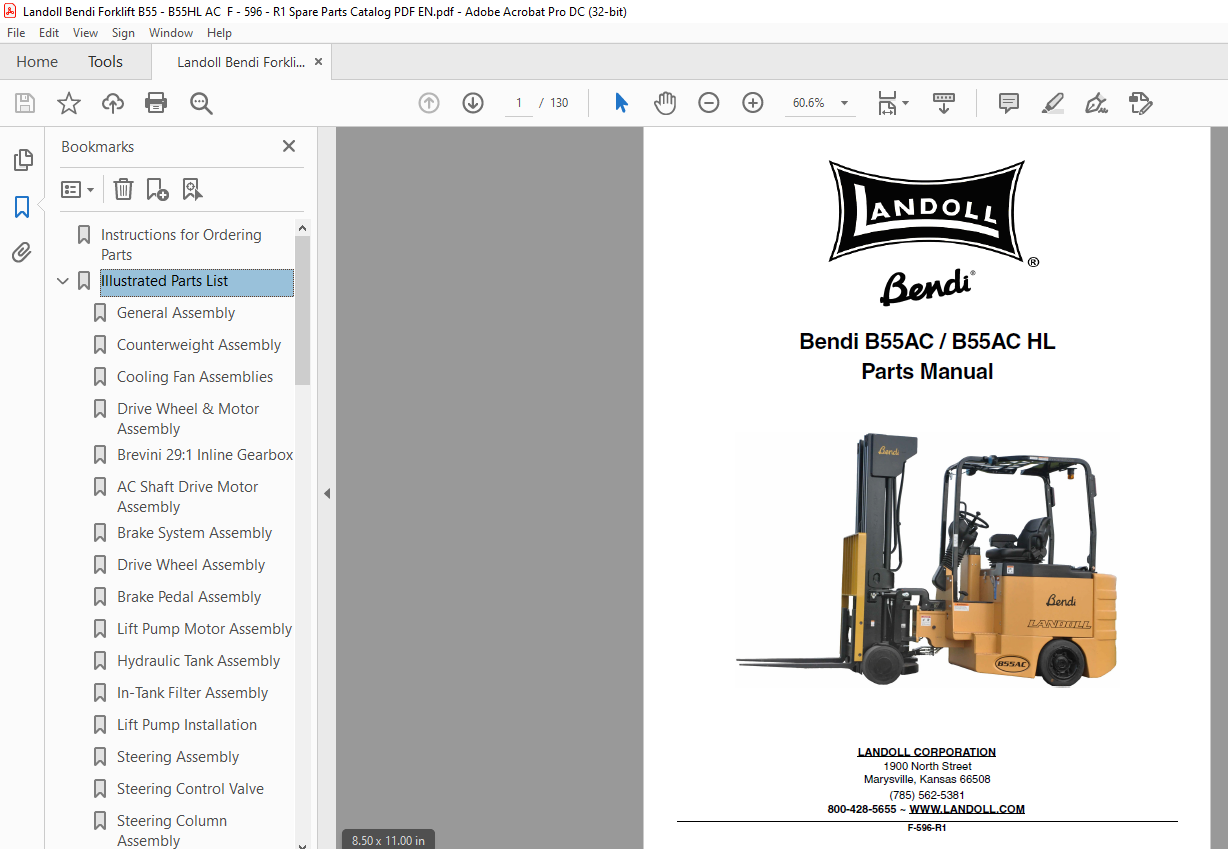Image resolution: width=1228 pixels, height=849 pixels.
Task: Open the View menu
Action: pos(85,33)
